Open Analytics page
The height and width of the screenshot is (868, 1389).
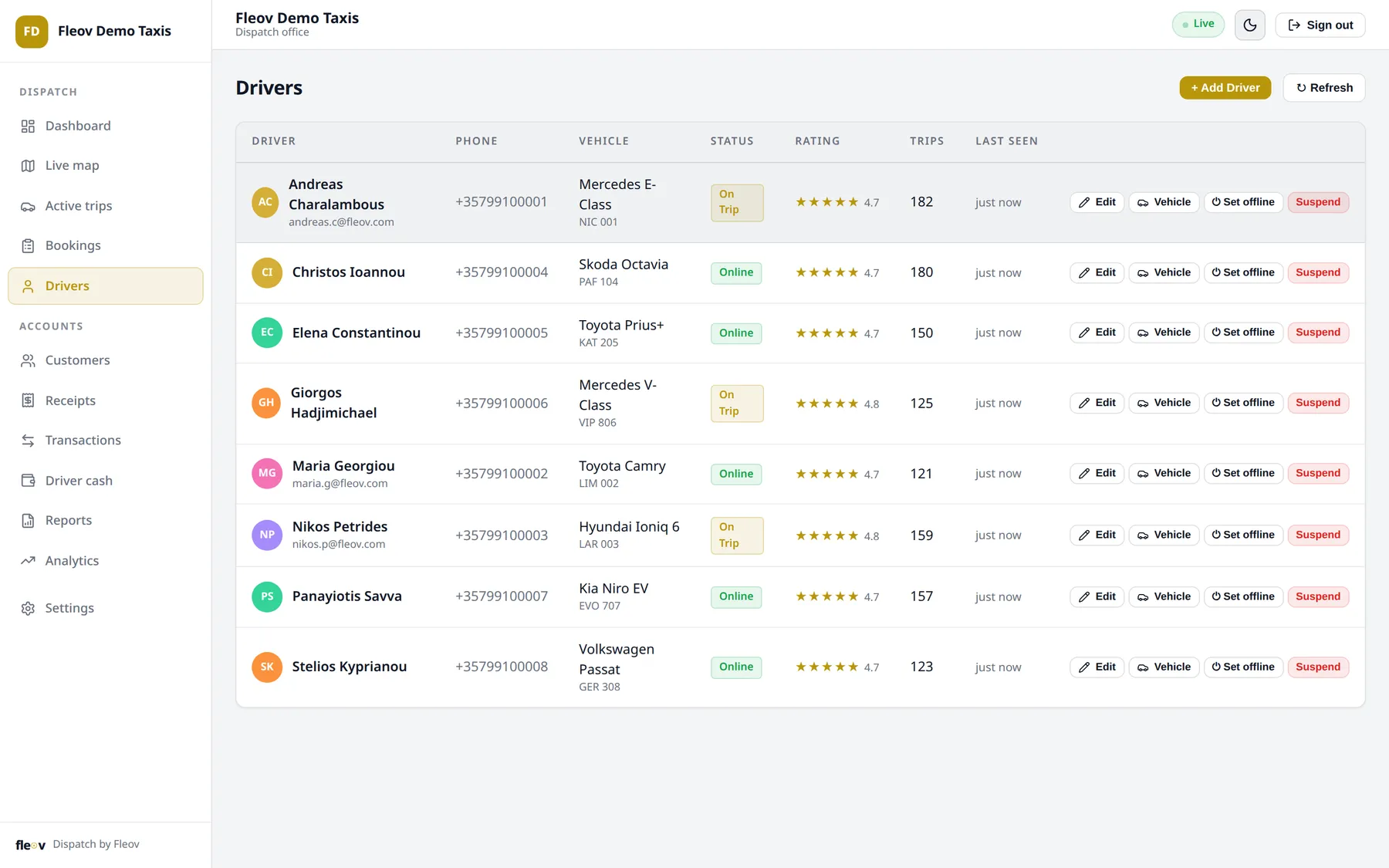[106, 561]
